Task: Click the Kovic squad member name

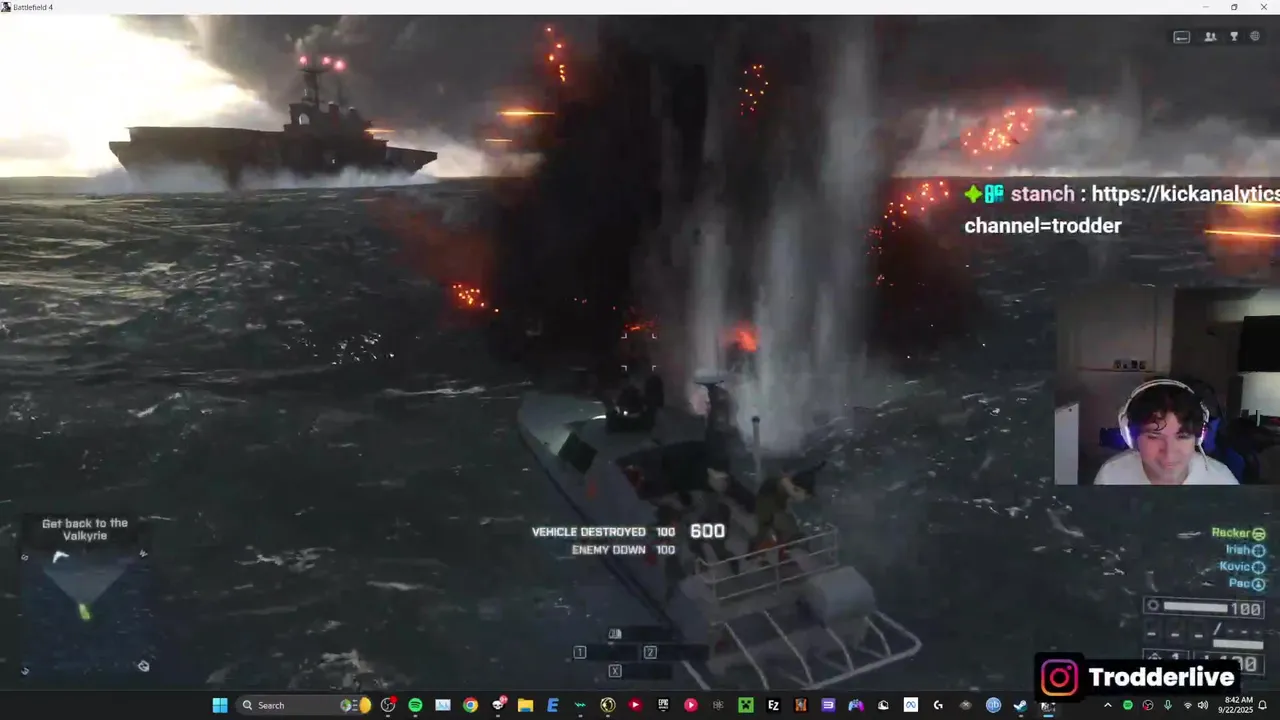Action: point(1235,567)
